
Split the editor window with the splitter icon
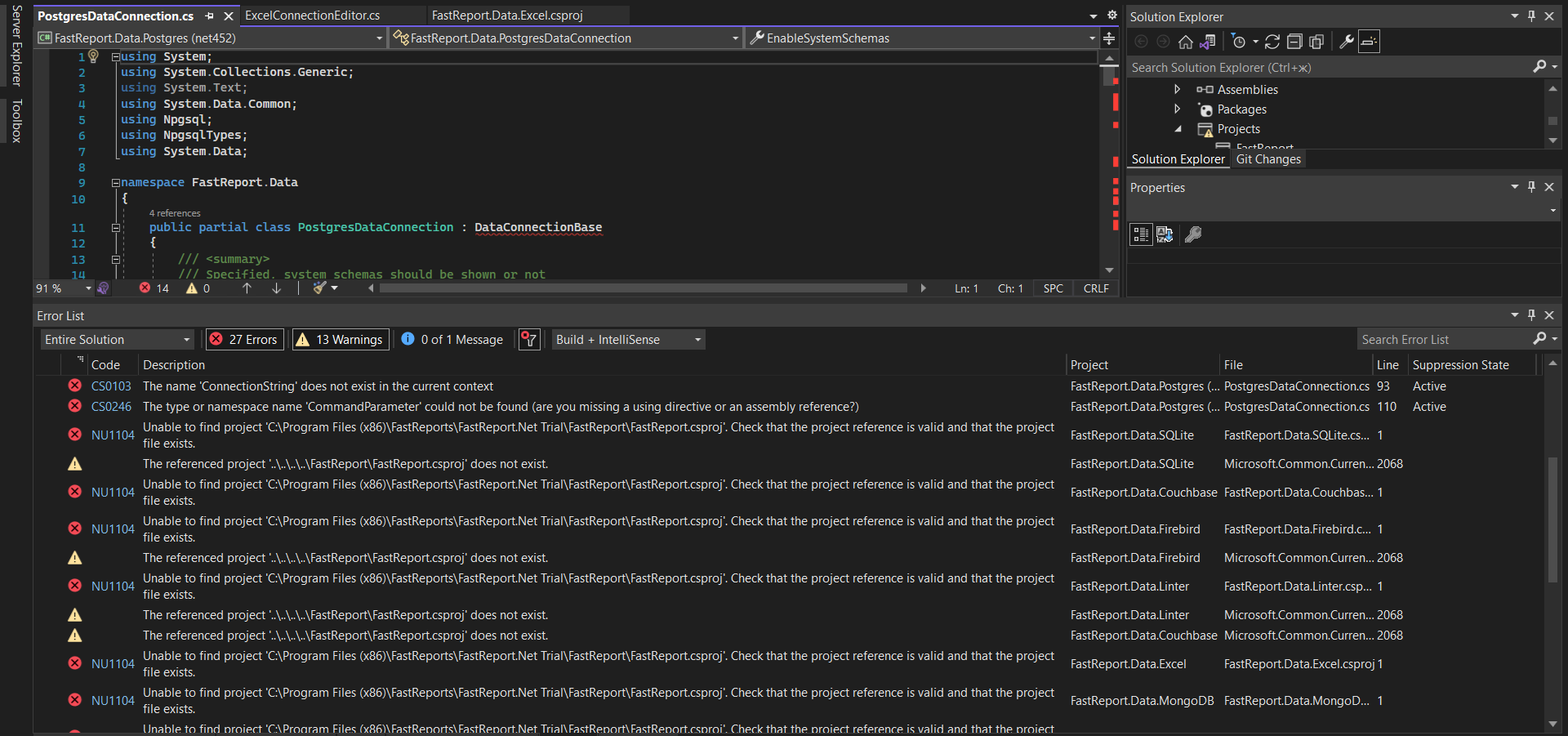point(1109,38)
